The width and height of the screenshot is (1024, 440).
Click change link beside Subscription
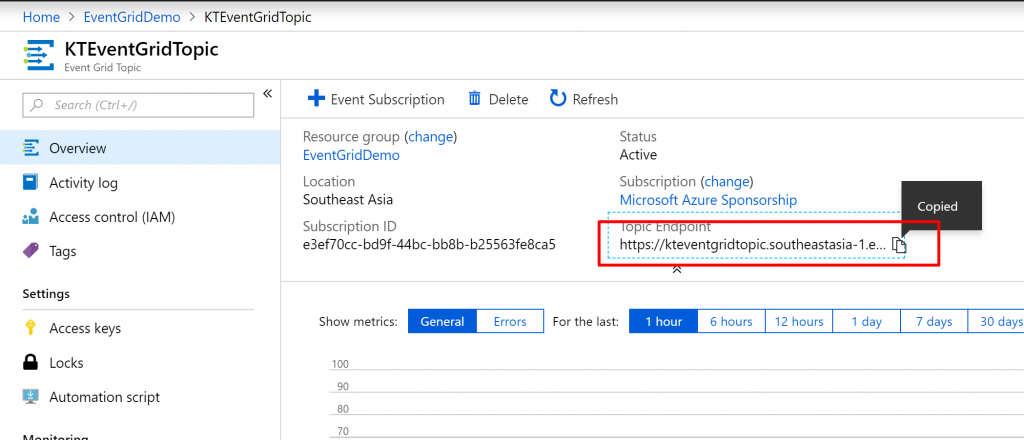point(727,181)
